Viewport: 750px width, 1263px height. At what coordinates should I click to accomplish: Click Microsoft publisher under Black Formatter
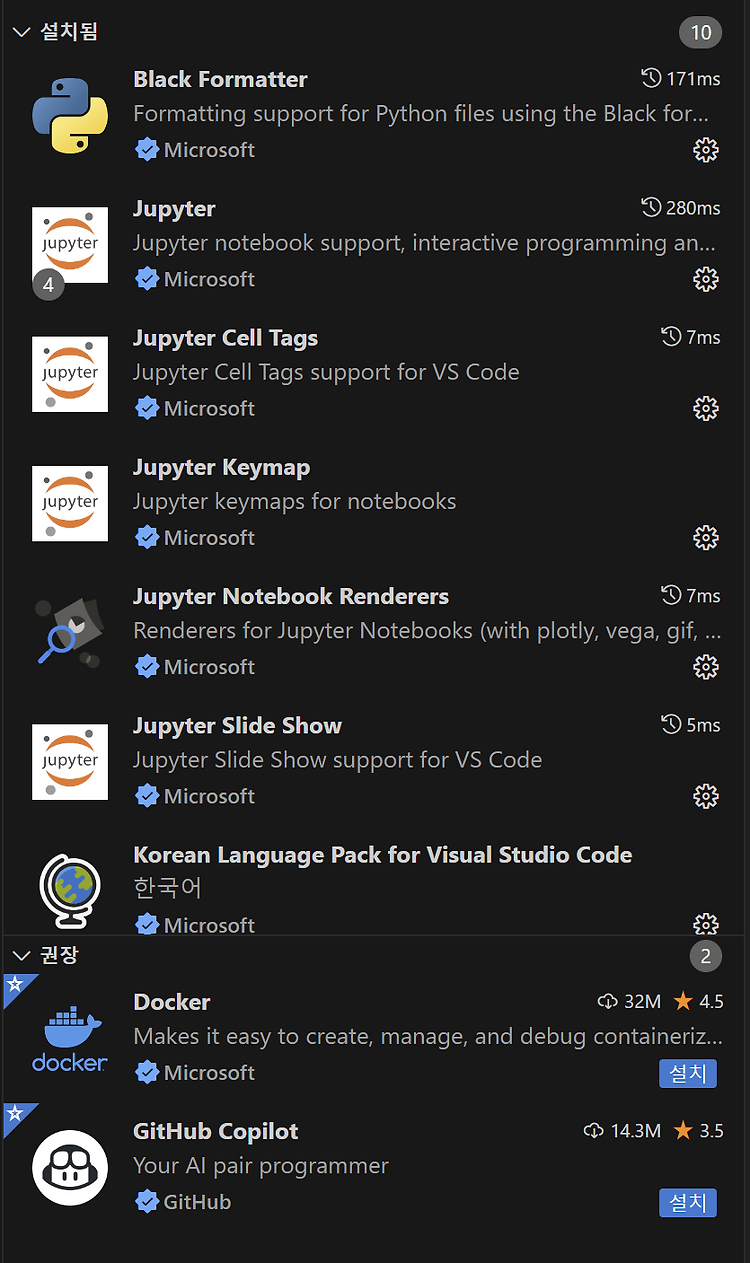(209, 150)
